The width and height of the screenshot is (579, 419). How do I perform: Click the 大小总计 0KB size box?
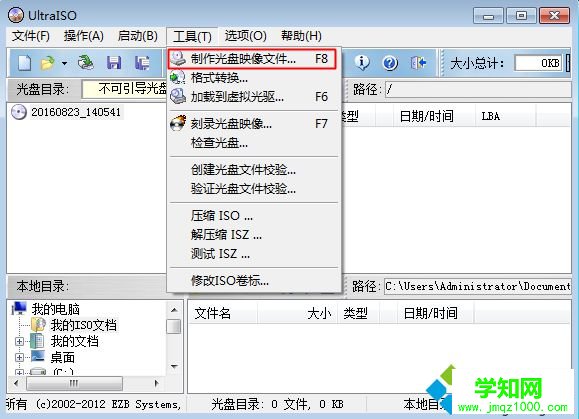[x=538, y=63]
